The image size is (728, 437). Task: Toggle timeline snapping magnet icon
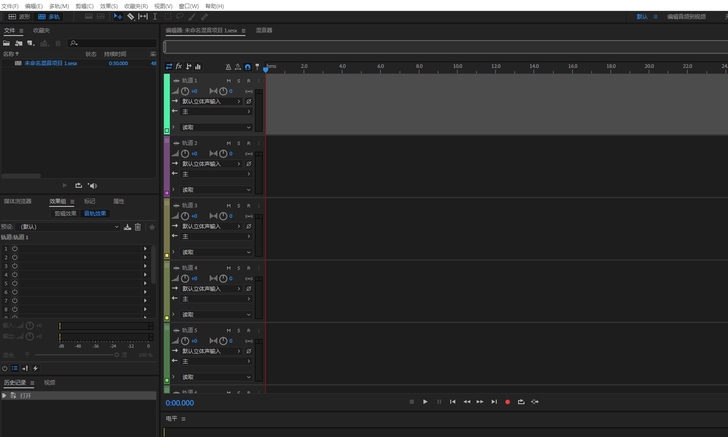(247, 67)
